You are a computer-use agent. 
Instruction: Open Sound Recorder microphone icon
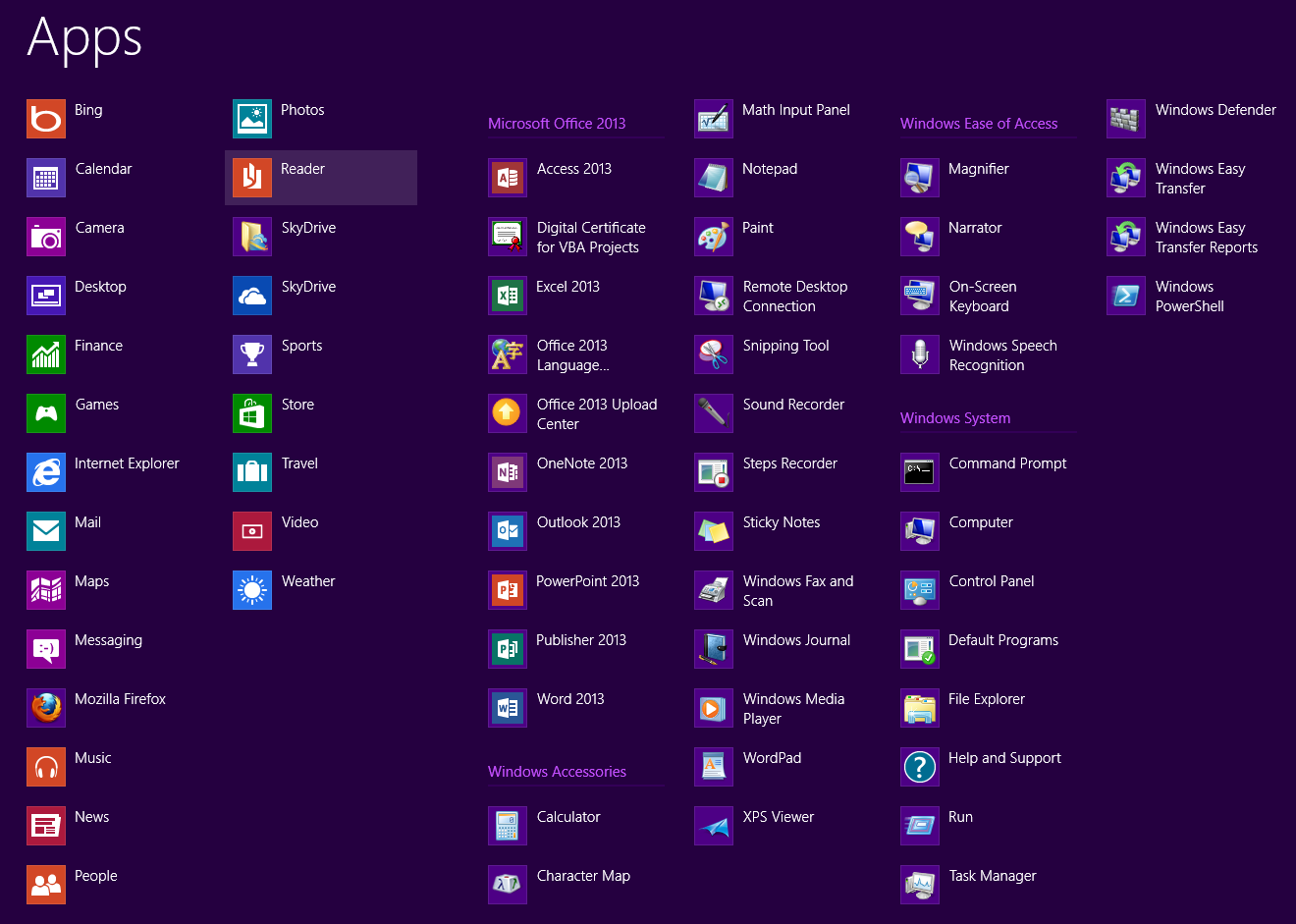pos(714,413)
